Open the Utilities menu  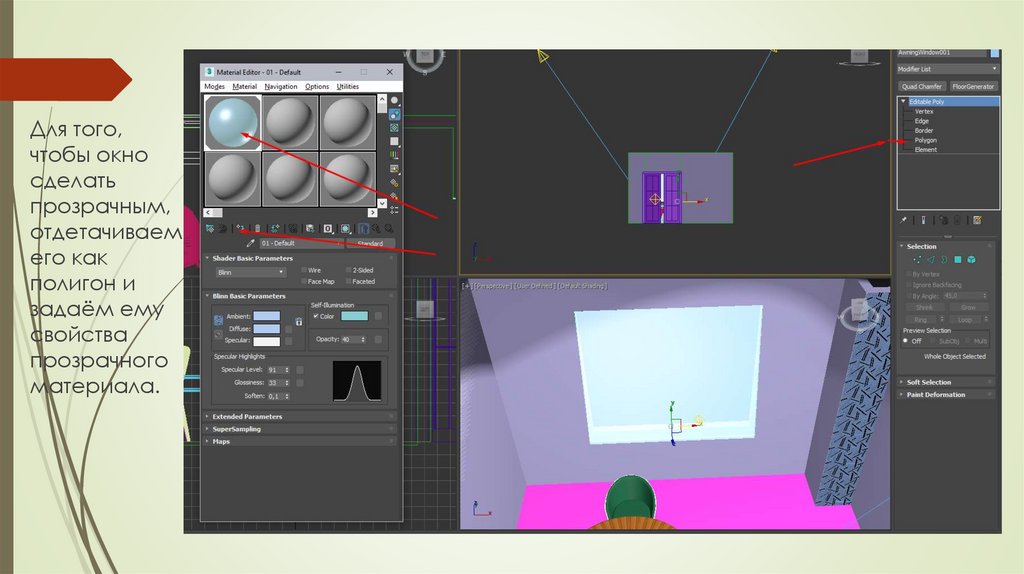tap(347, 87)
